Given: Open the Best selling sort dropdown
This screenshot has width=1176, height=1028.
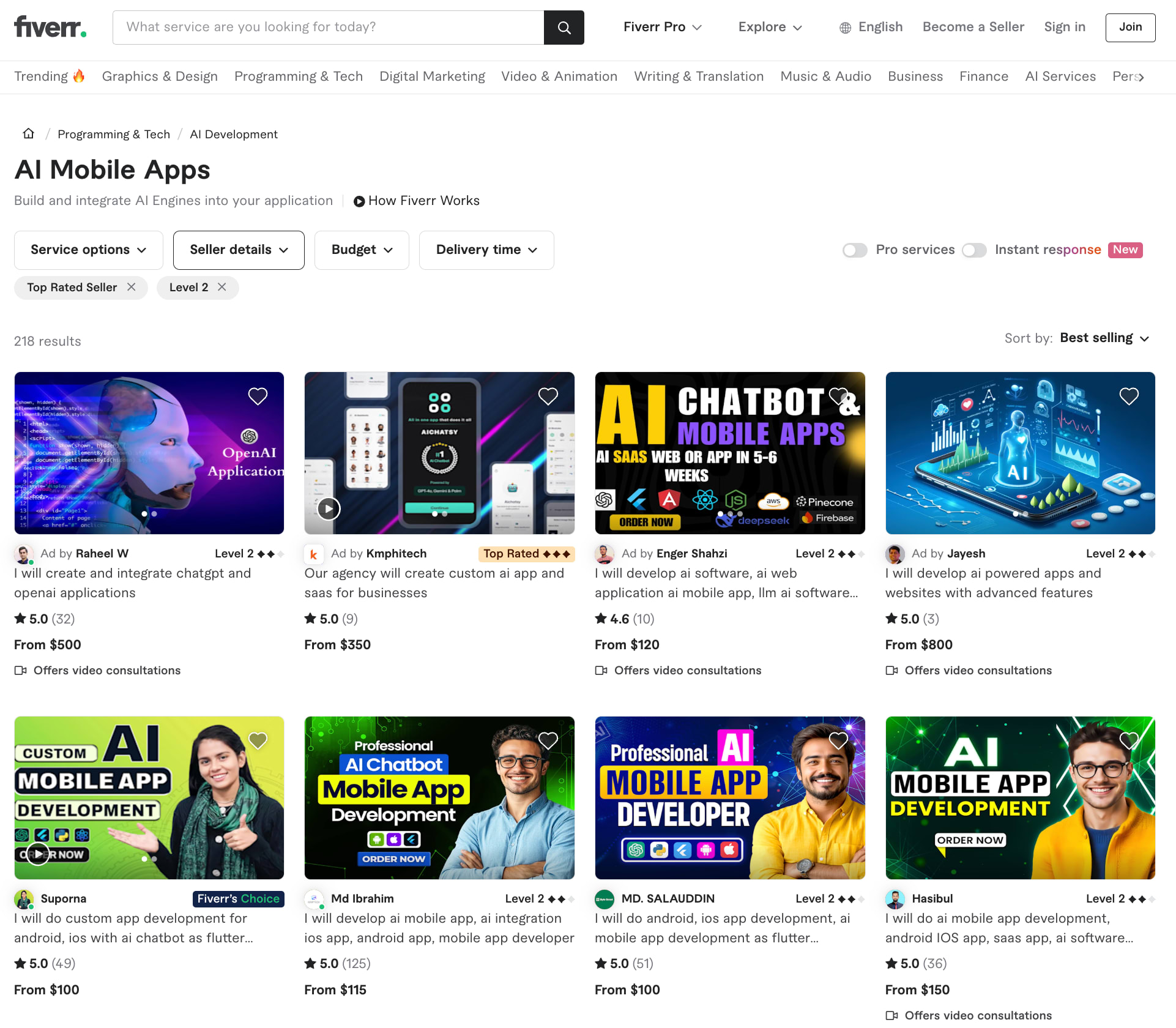Looking at the screenshot, I should click(x=1104, y=338).
